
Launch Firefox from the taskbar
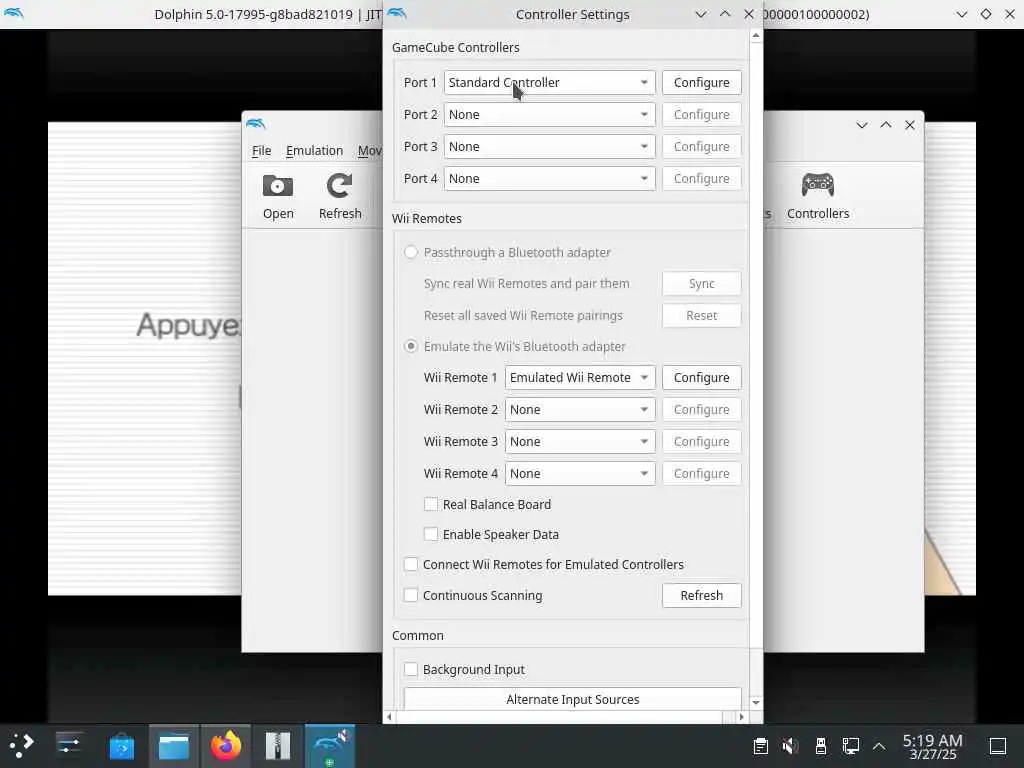226,746
